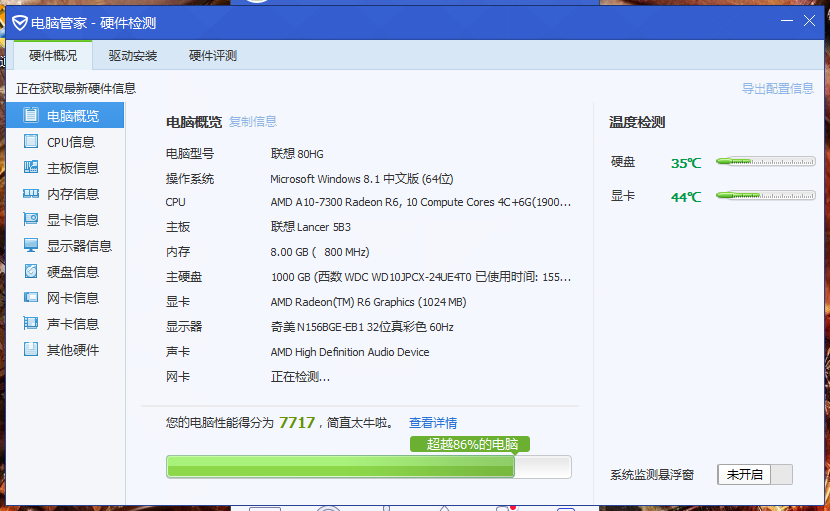The height and width of the screenshot is (511, 830).
Task: Switch to the 驱动安装 tab
Action: point(133,56)
